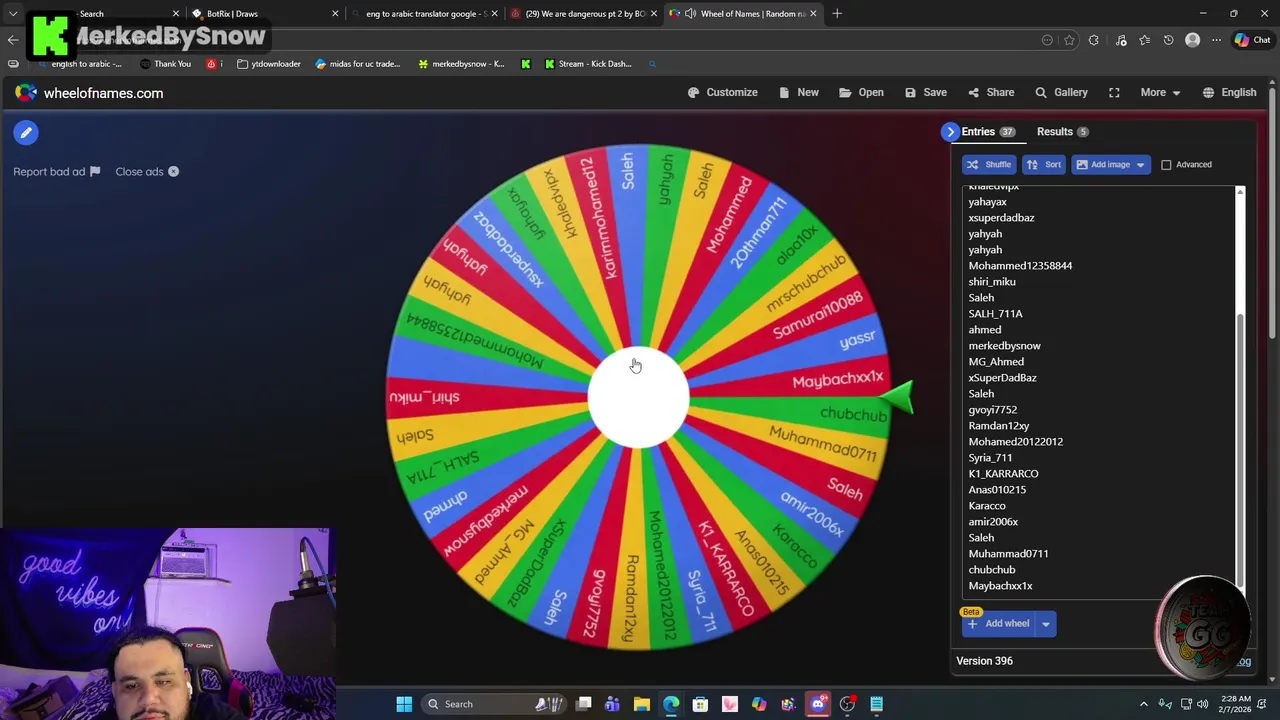Screen dimensions: 1280x720
Task: Open Notepad from the taskbar
Action: click(876, 704)
